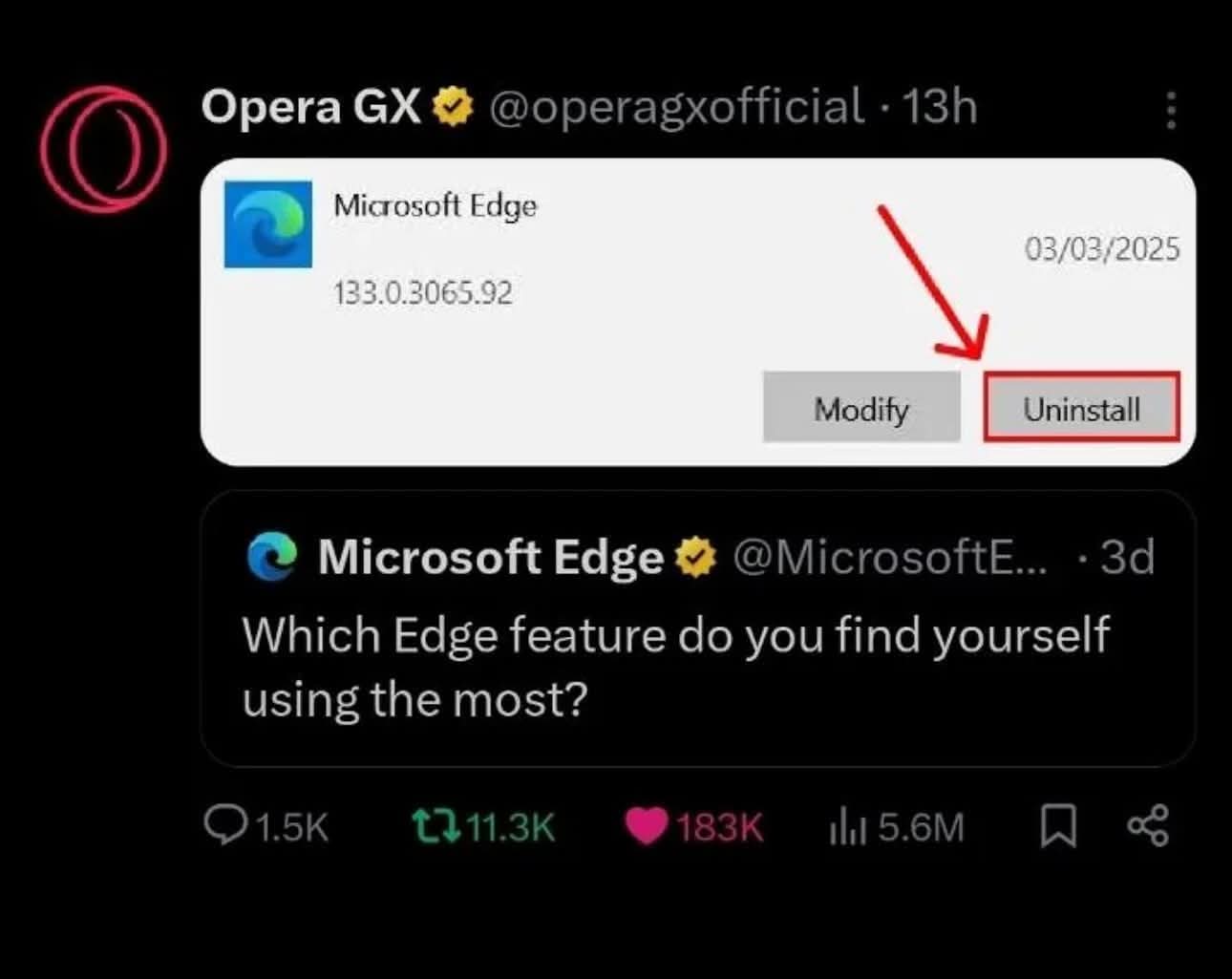Click the Opera GX verified badge
Viewport: 1232px width, 979px height.
453,107
